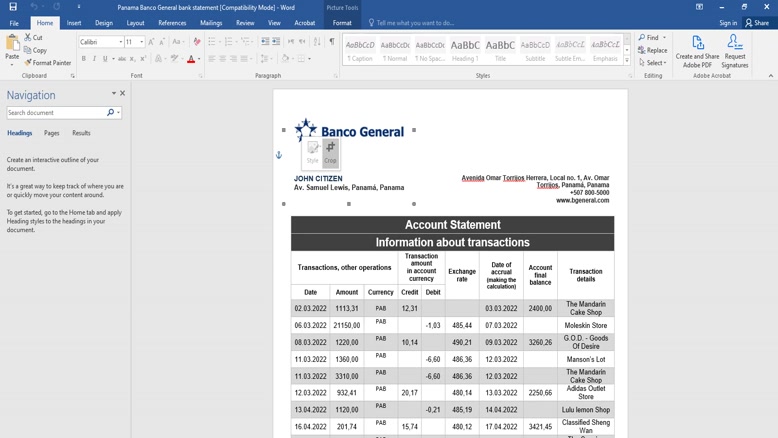Image resolution: width=778 pixels, height=438 pixels.
Task: Click the Share button
Action: click(x=757, y=23)
